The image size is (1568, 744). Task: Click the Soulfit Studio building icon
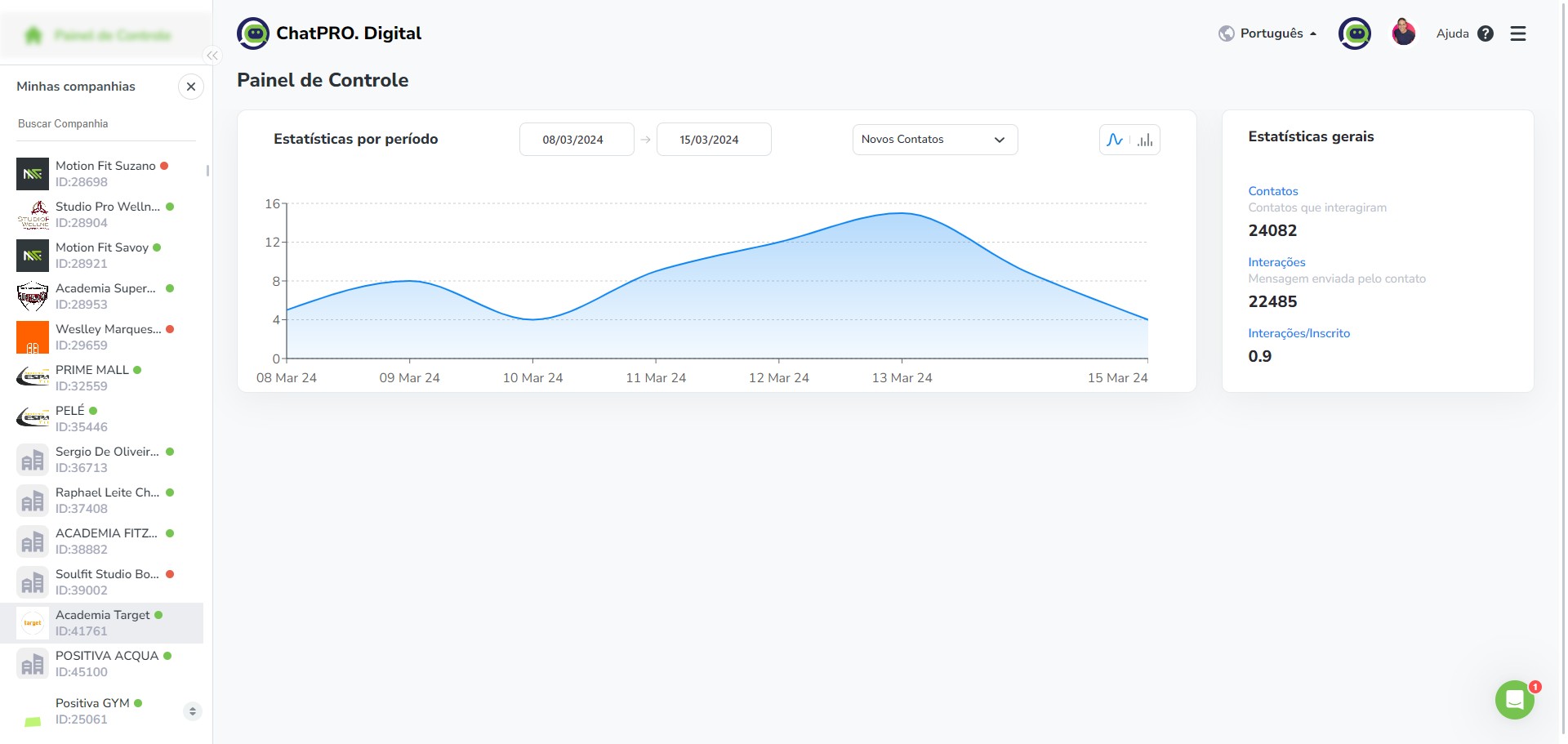pyautogui.click(x=33, y=582)
